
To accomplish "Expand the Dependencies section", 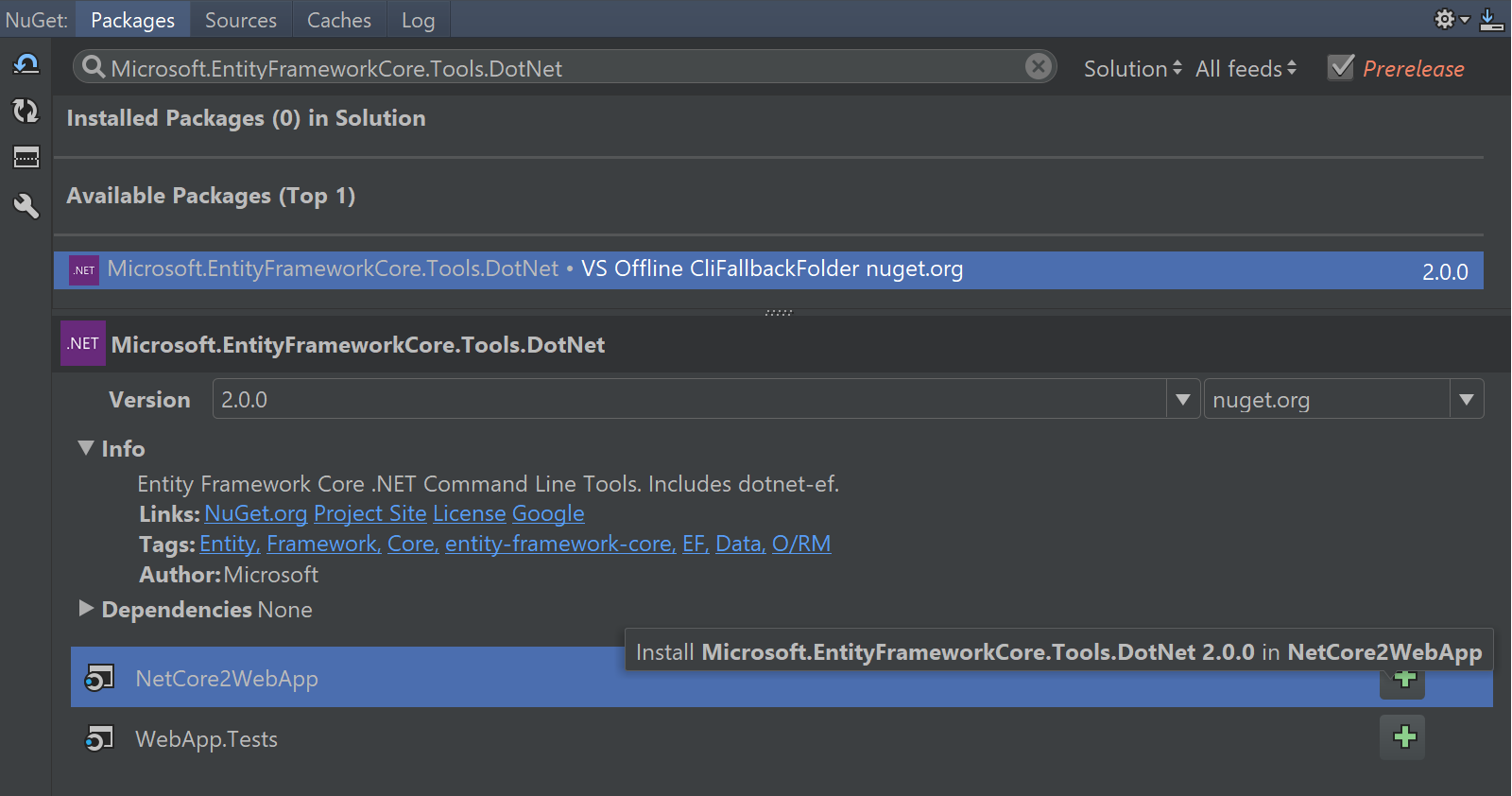I will (86, 609).
